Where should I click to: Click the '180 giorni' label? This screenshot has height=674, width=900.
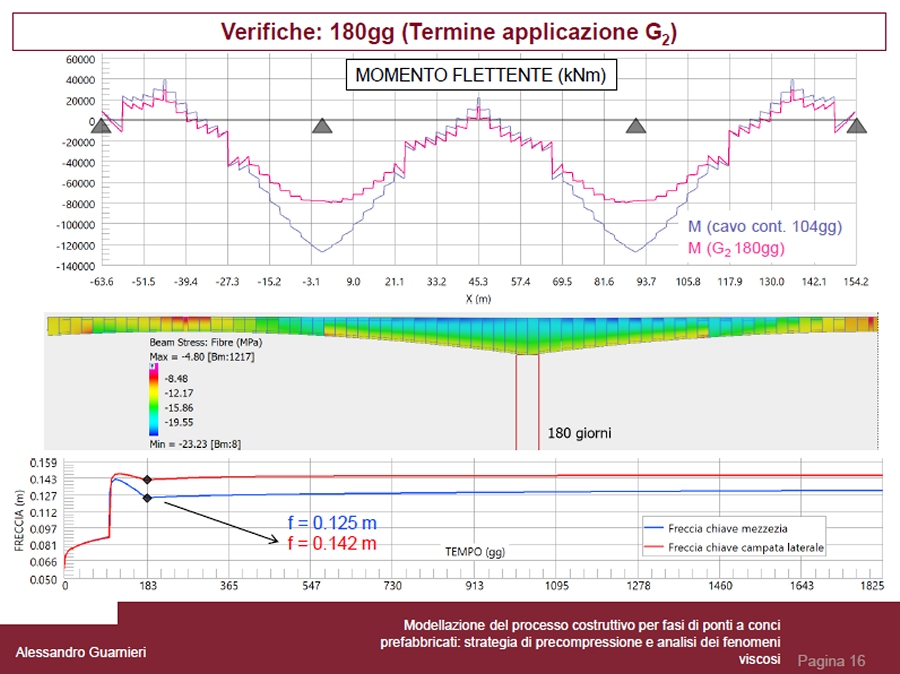click(x=579, y=434)
